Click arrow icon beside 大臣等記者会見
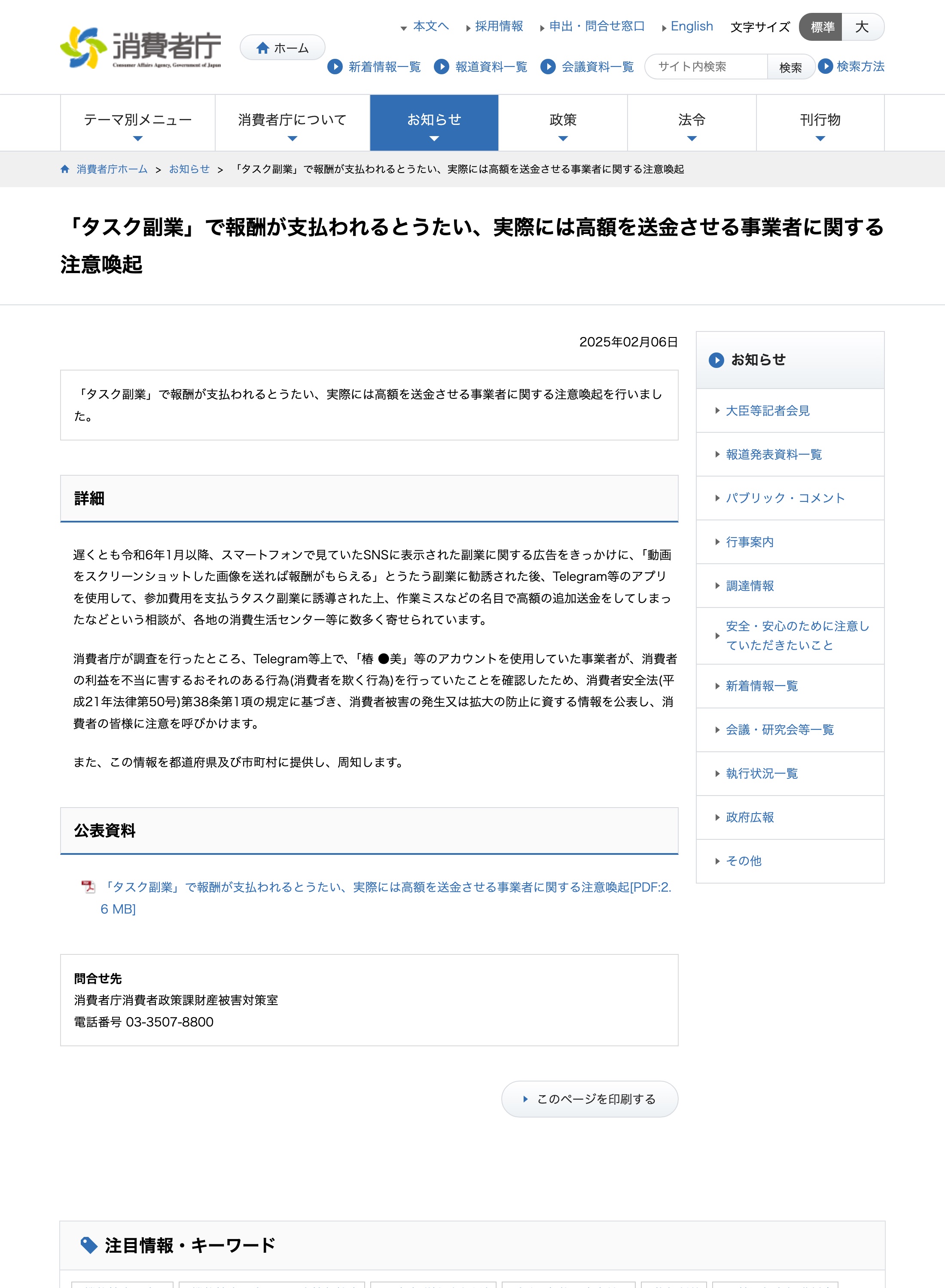The image size is (945, 1288). [717, 410]
